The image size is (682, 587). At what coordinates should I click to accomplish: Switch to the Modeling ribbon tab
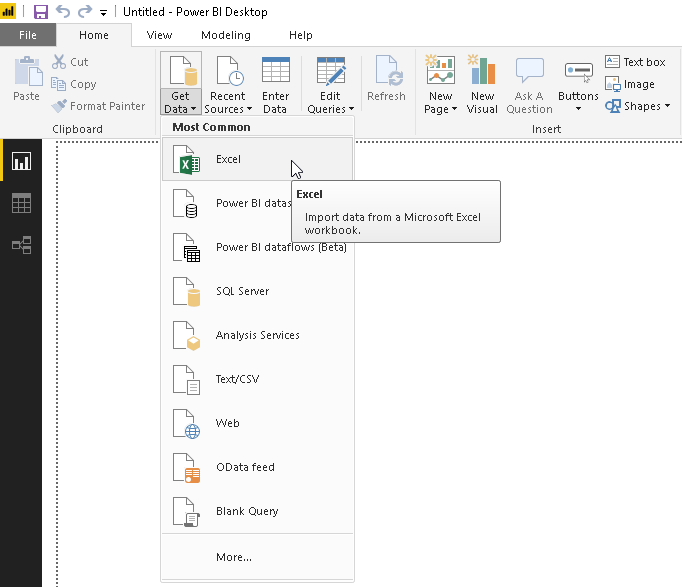click(226, 35)
